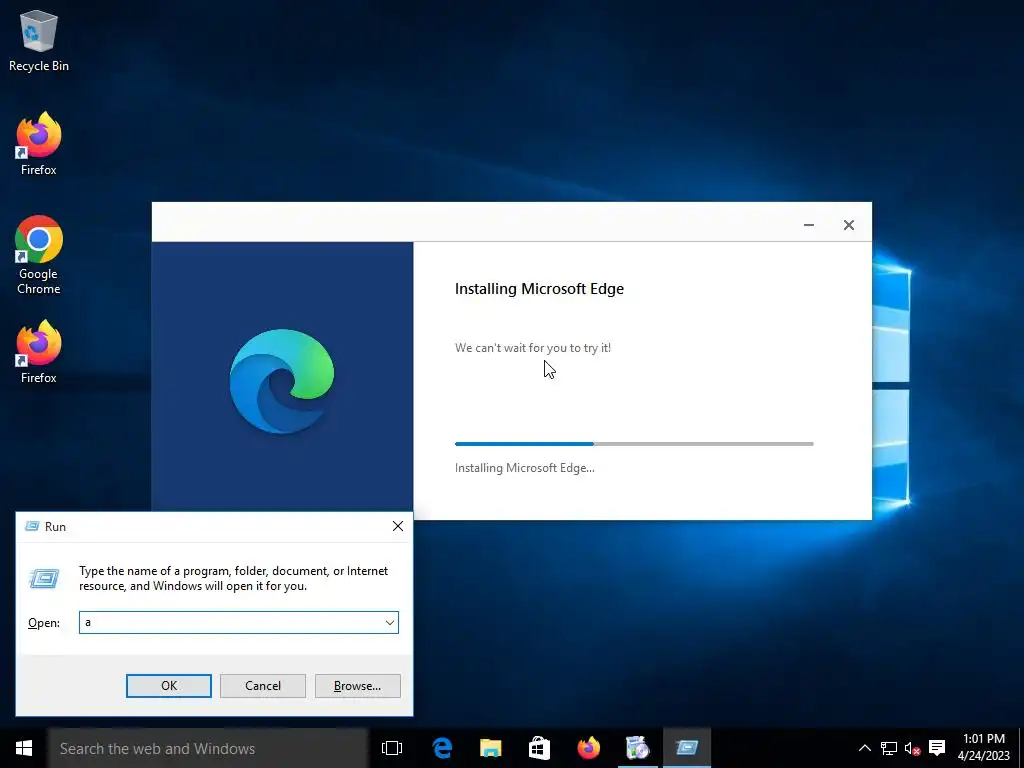Click the Installing Microsoft Edge heading

point(539,289)
